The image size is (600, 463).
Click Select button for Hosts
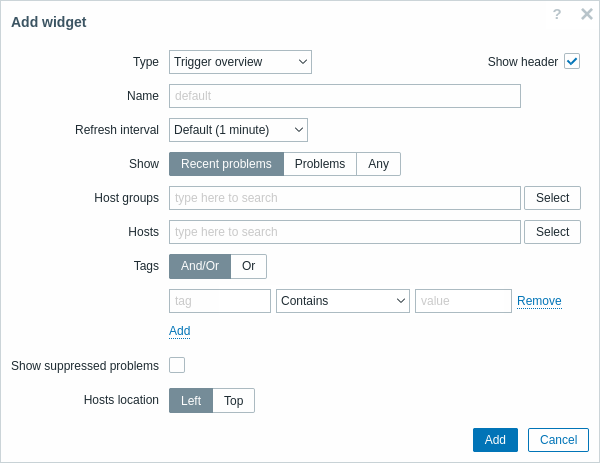pyautogui.click(x=552, y=232)
